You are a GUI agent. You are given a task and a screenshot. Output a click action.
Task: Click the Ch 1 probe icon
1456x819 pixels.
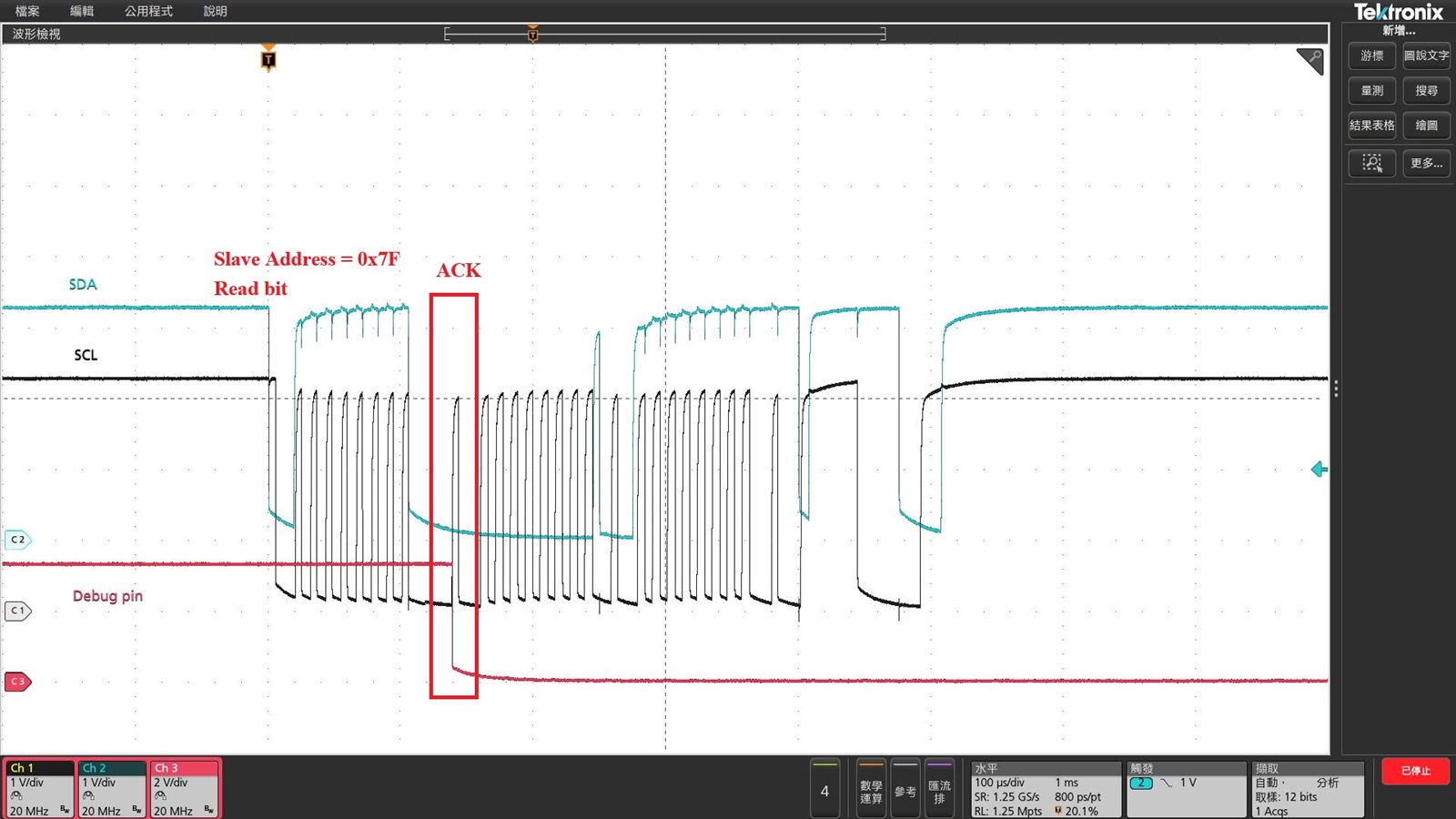pyautogui.click(x=16, y=796)
